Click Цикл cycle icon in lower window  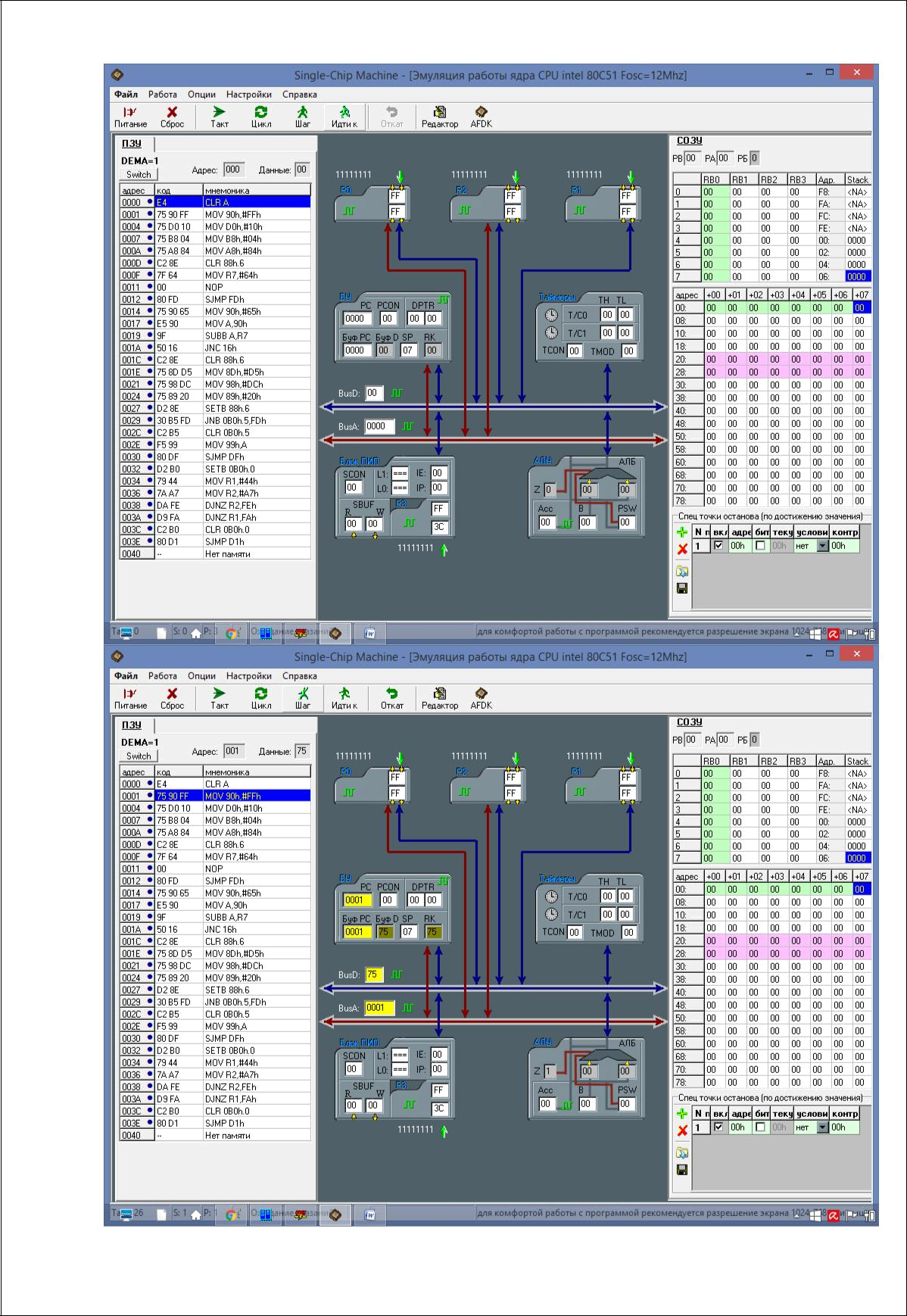261,694
